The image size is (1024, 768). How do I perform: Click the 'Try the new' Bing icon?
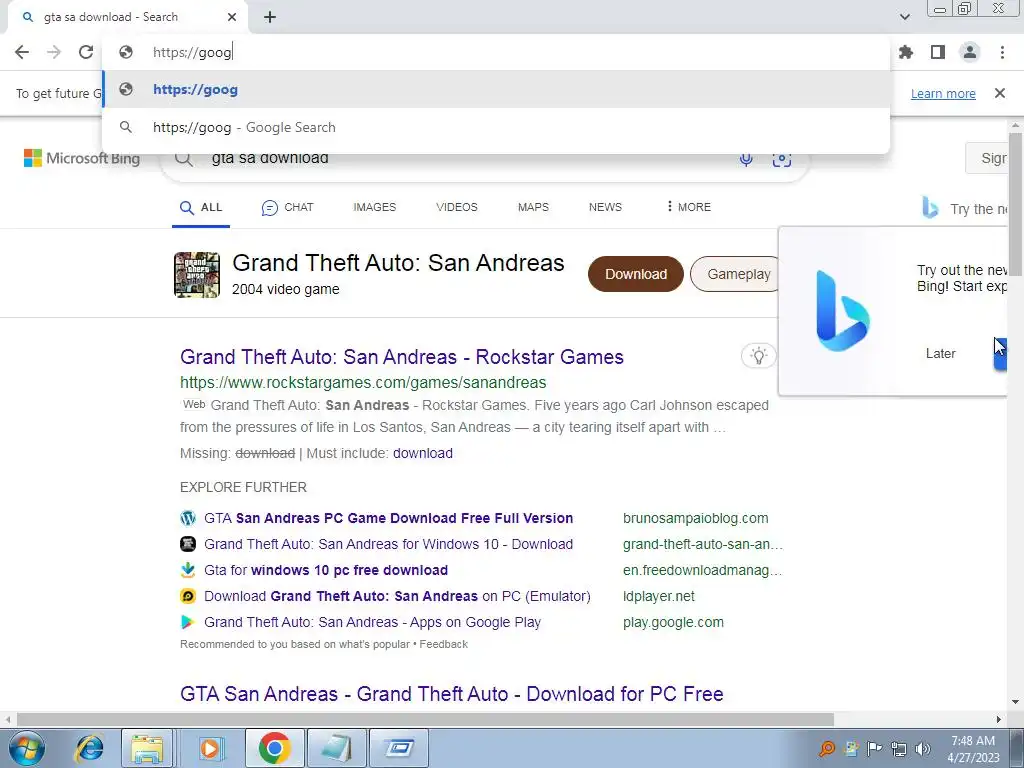930,208
